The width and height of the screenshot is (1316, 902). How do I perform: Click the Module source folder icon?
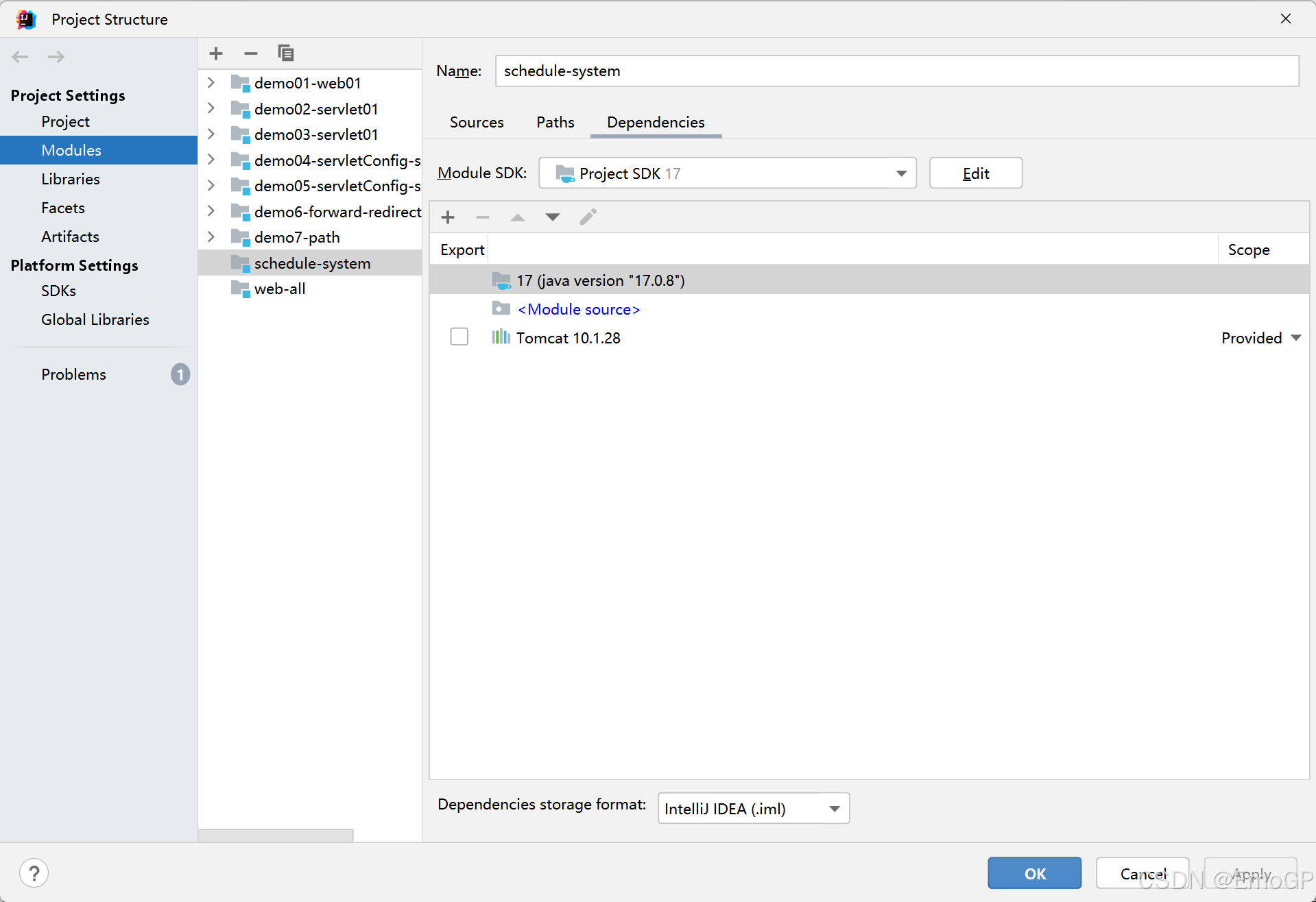coord(501,308)
